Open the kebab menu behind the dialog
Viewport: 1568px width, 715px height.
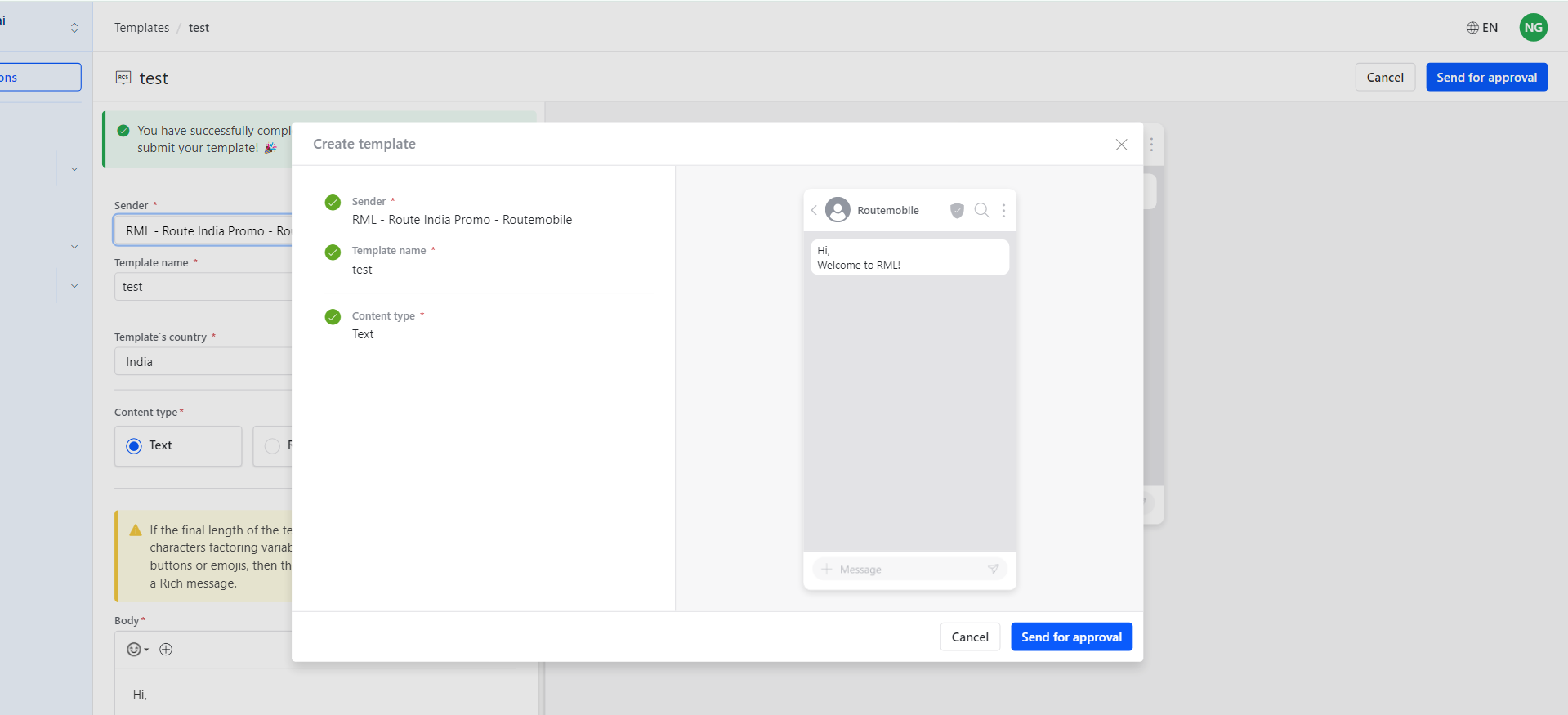1151,145
